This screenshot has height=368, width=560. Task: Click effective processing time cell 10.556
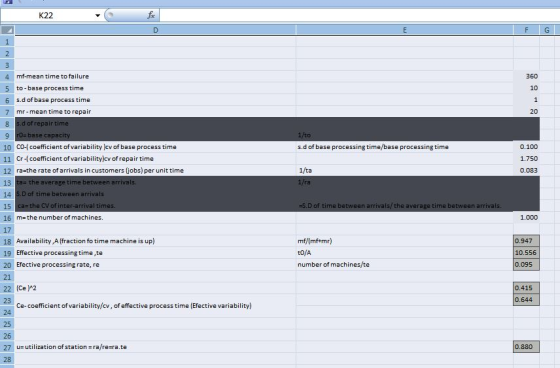tap(526, 253)
